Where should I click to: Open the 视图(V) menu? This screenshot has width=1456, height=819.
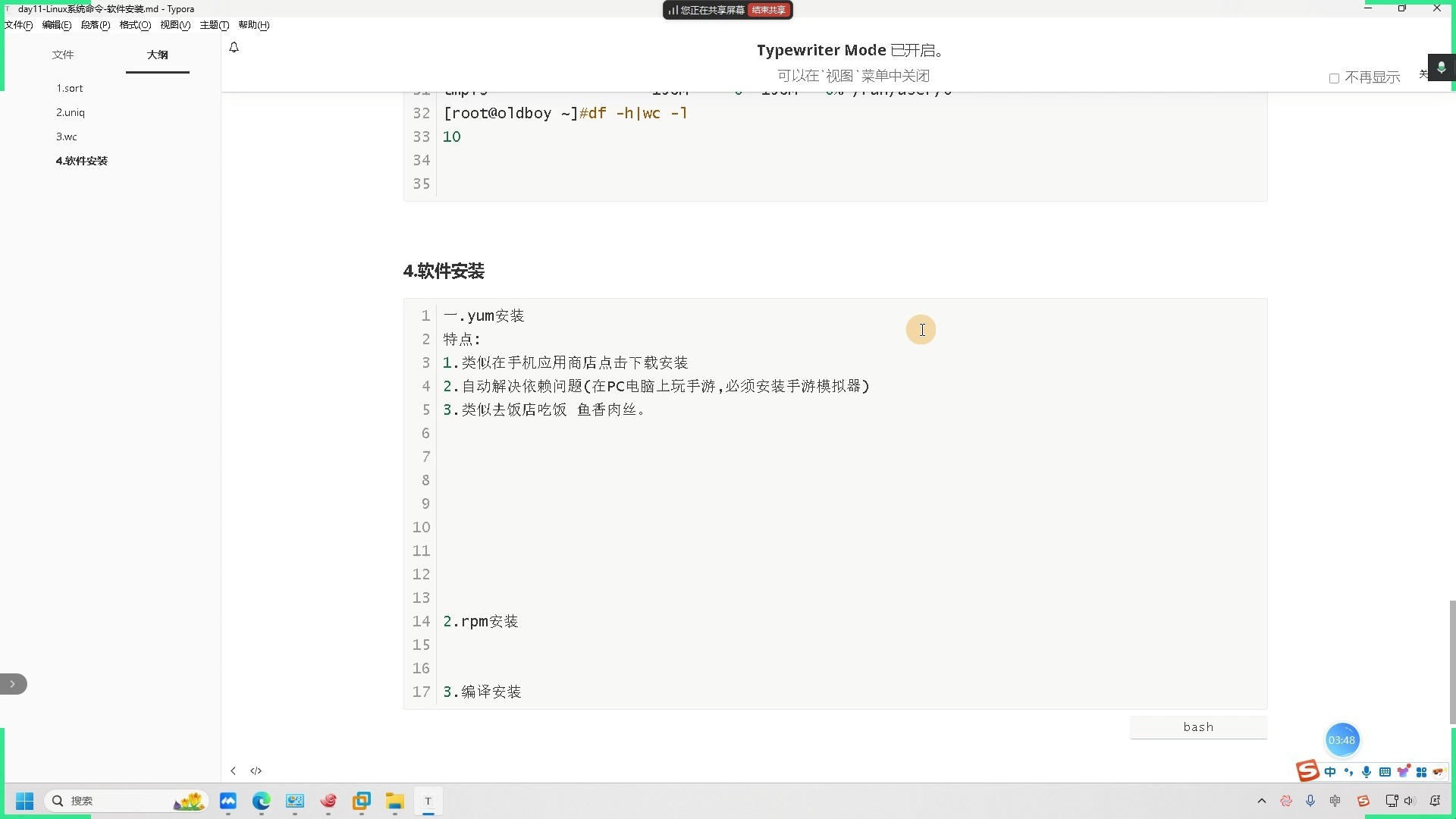175,25
